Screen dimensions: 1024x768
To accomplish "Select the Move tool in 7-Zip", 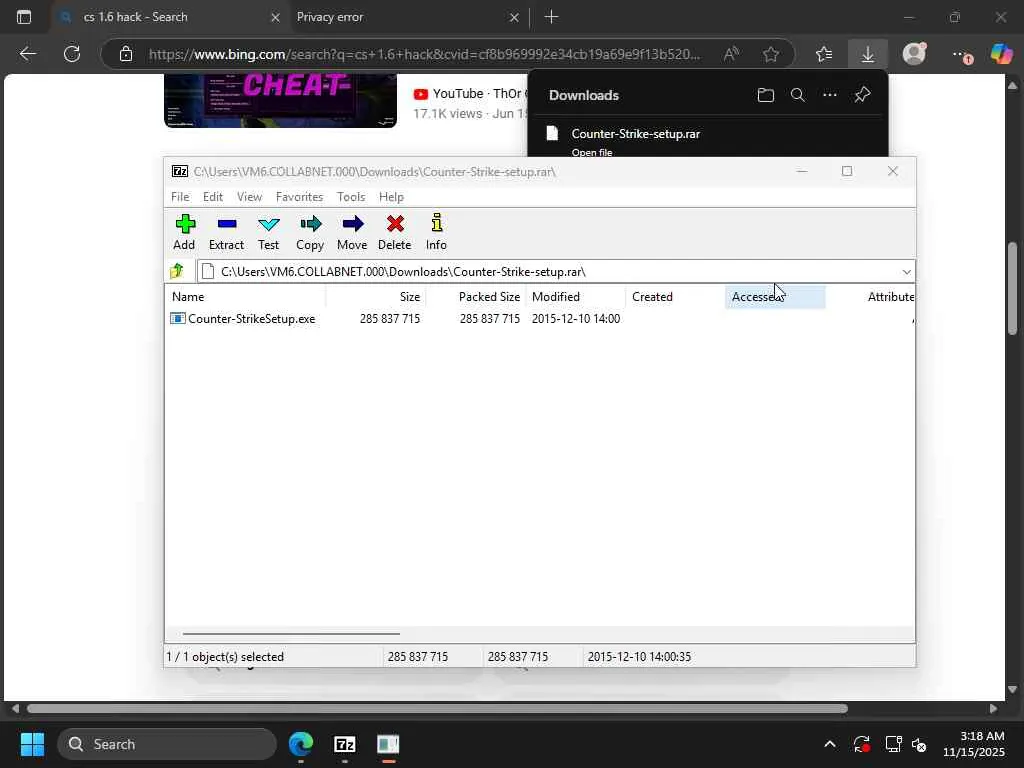I will 352,232.
